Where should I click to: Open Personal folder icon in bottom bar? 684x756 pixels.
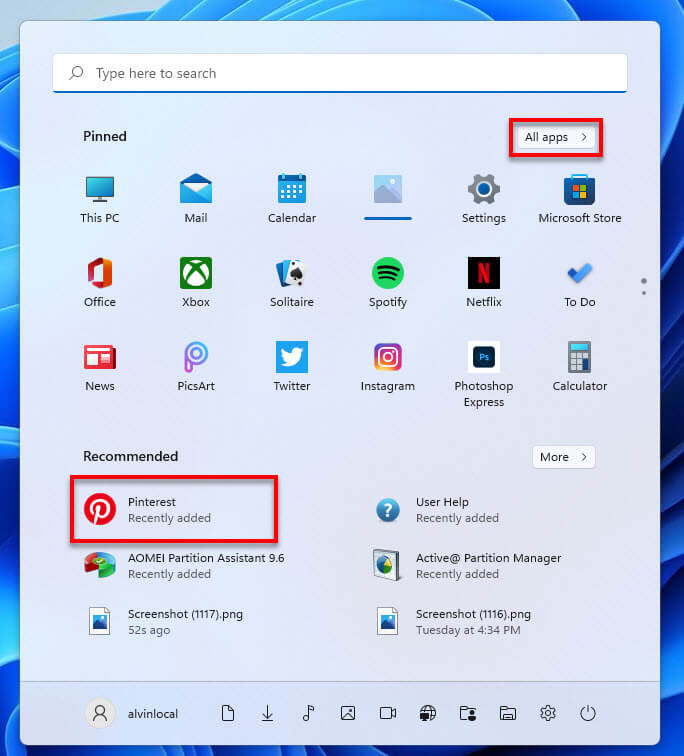click(468, 713)
